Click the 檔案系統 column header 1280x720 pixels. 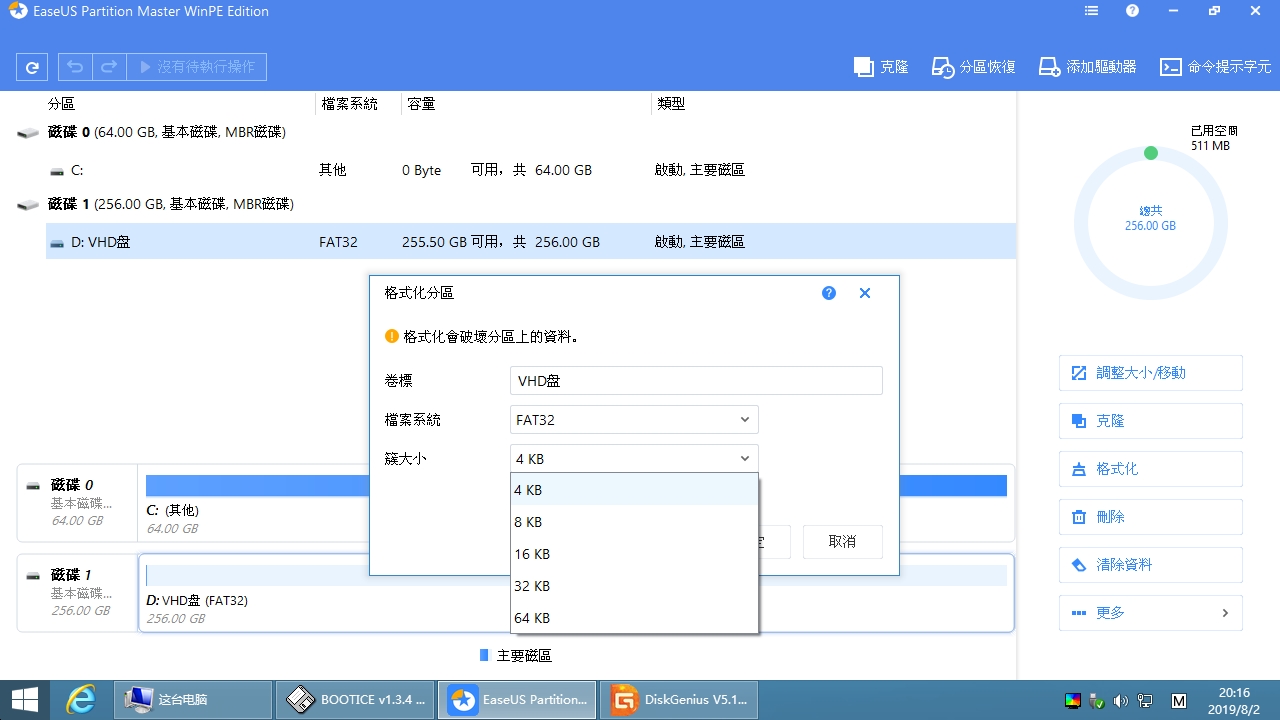pyautogui.click(x=349, y=104)
